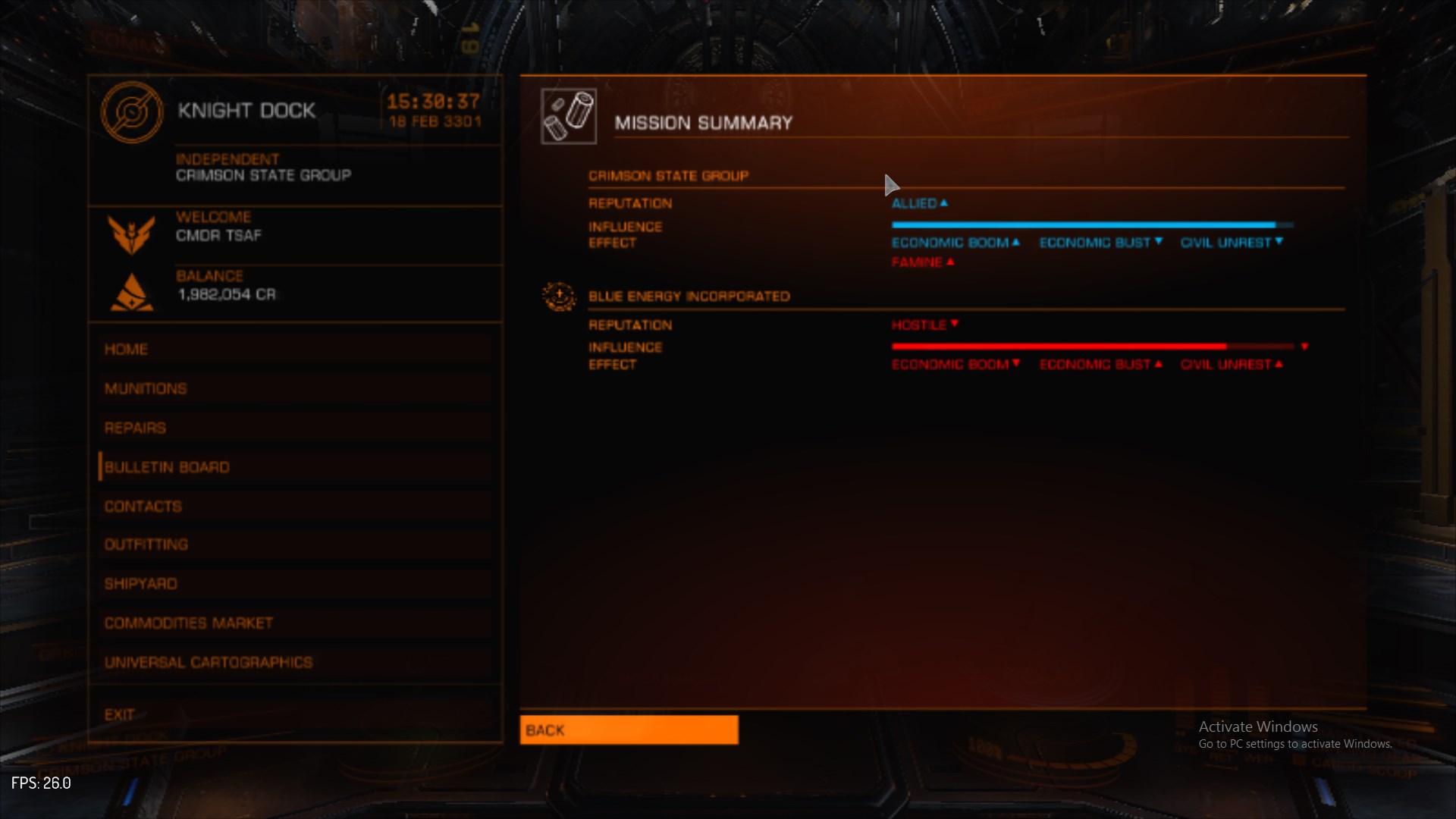Screen dimensions: 1456x819
Task: Select Munitions from the station services
Action: point(295,388)
